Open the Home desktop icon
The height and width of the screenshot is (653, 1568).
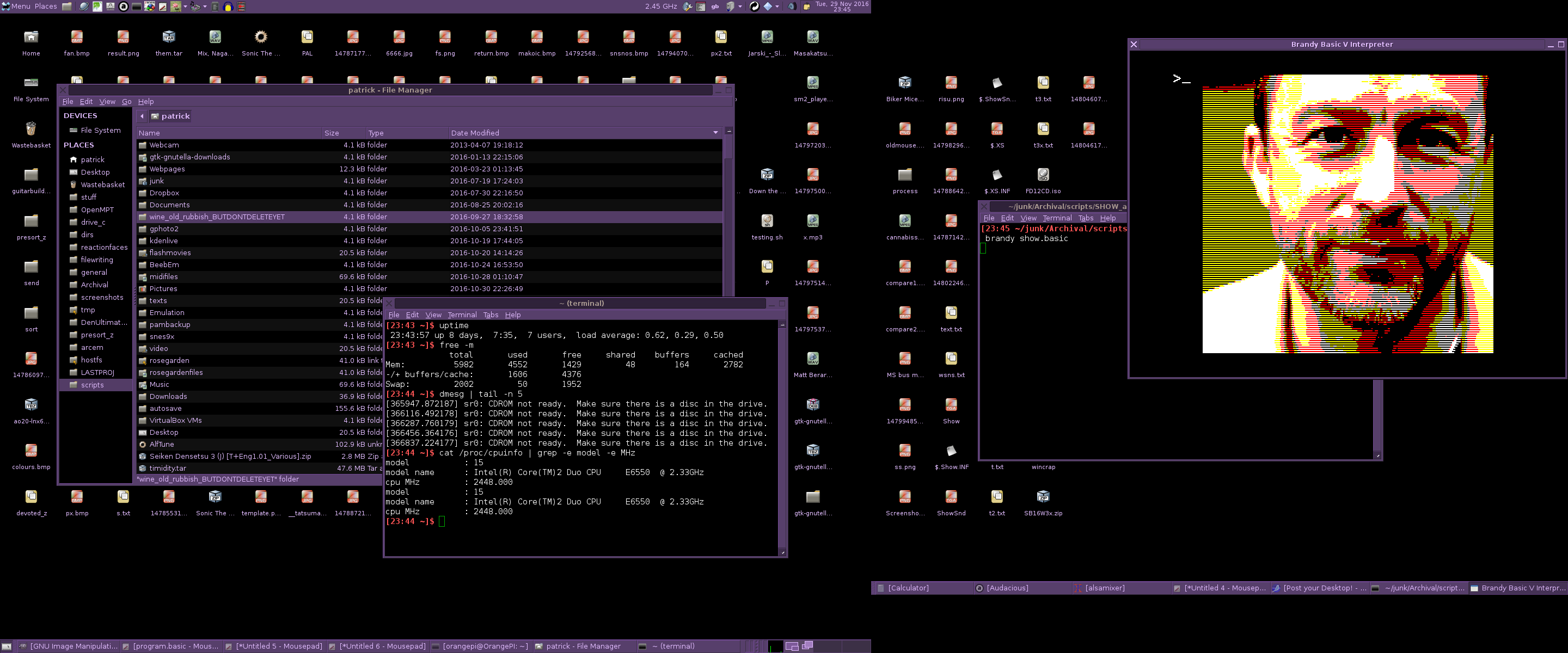coord(31,42)
